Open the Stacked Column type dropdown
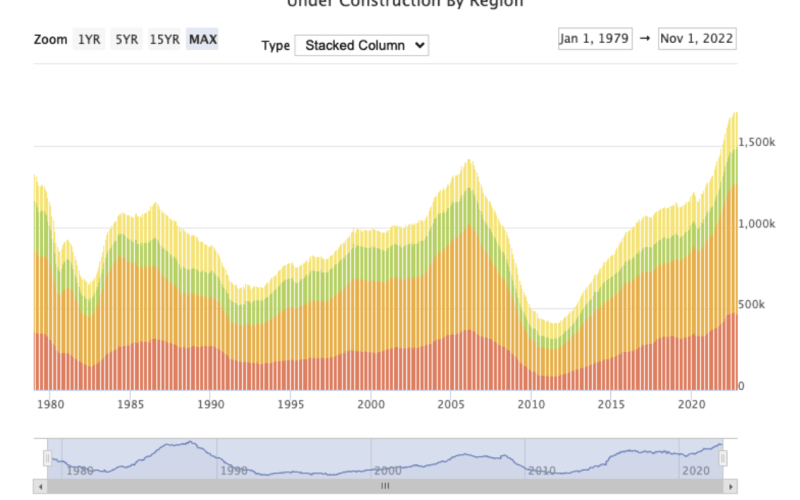 361,46
